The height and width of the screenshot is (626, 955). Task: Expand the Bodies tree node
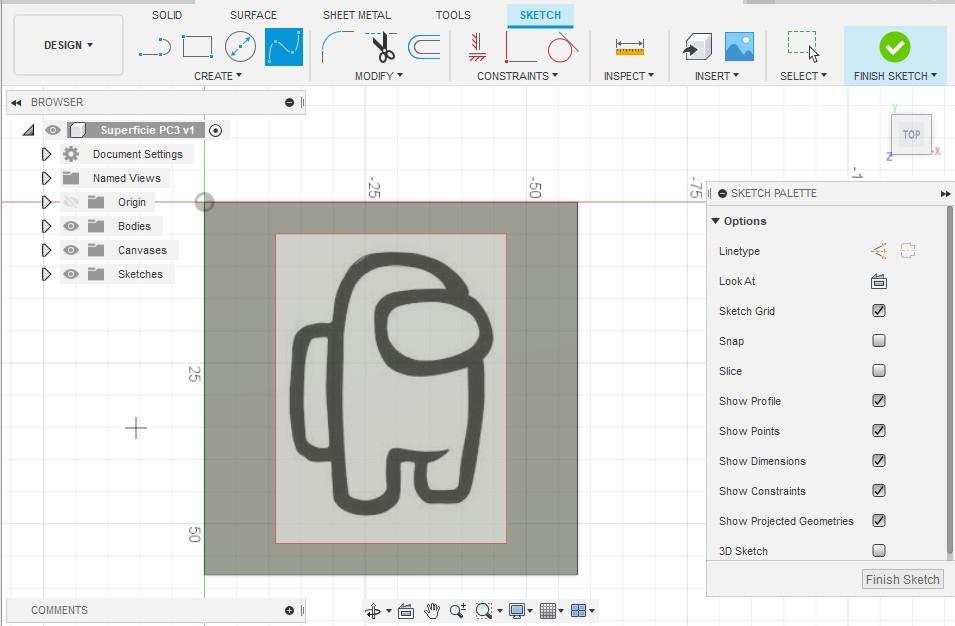point(46,226)
